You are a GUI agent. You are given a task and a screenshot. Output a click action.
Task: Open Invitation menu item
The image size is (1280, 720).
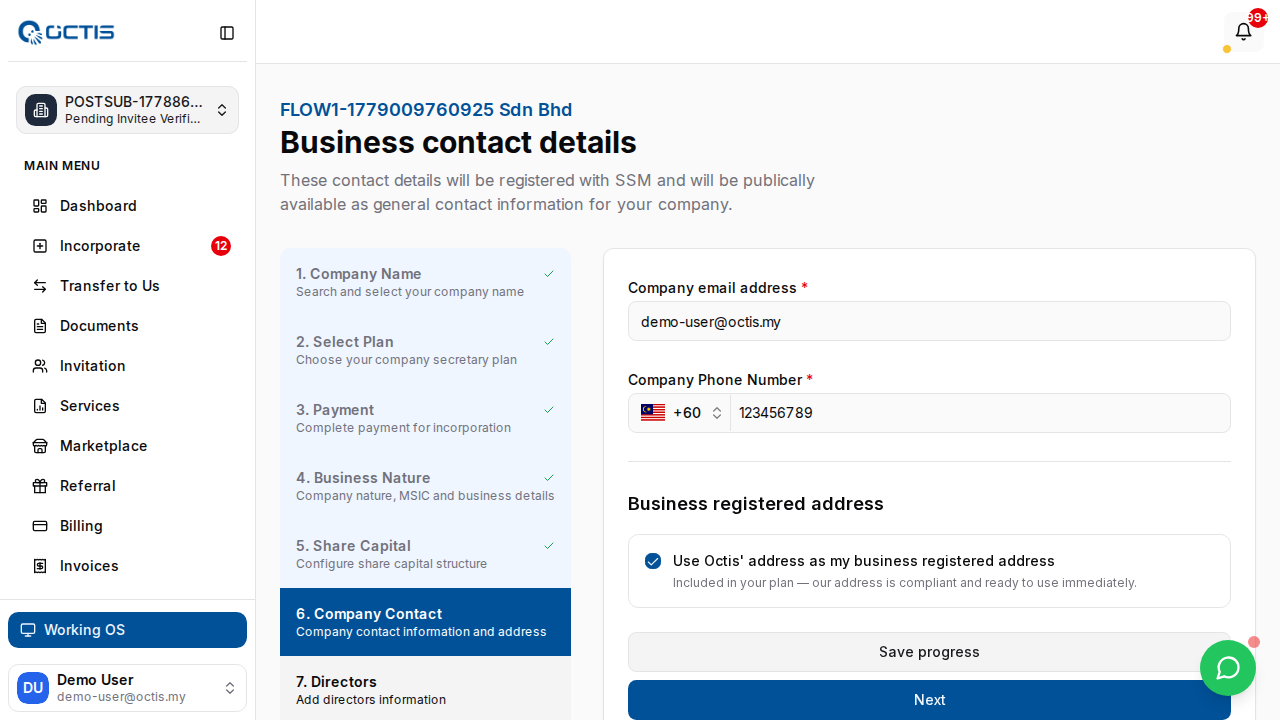coord(127,366)
